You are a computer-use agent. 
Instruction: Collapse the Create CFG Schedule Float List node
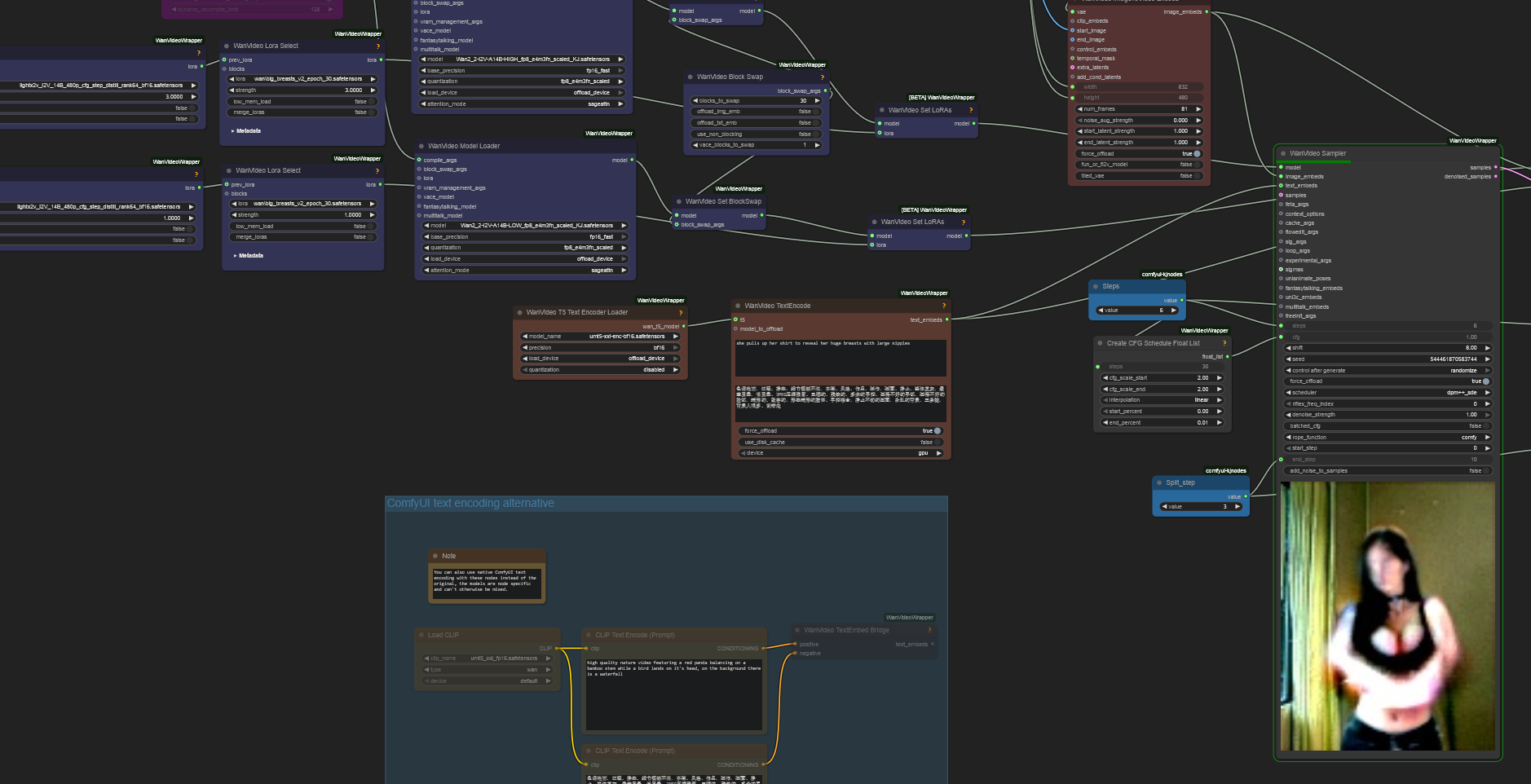pos(1100,343)
